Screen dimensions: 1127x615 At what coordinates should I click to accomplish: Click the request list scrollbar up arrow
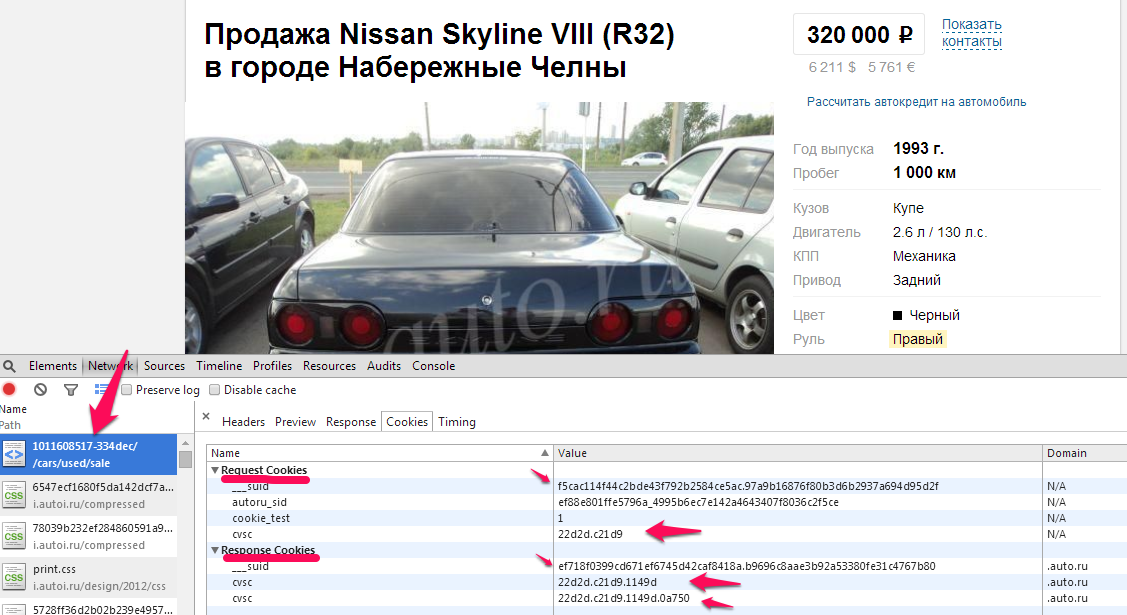click(185, 443)
